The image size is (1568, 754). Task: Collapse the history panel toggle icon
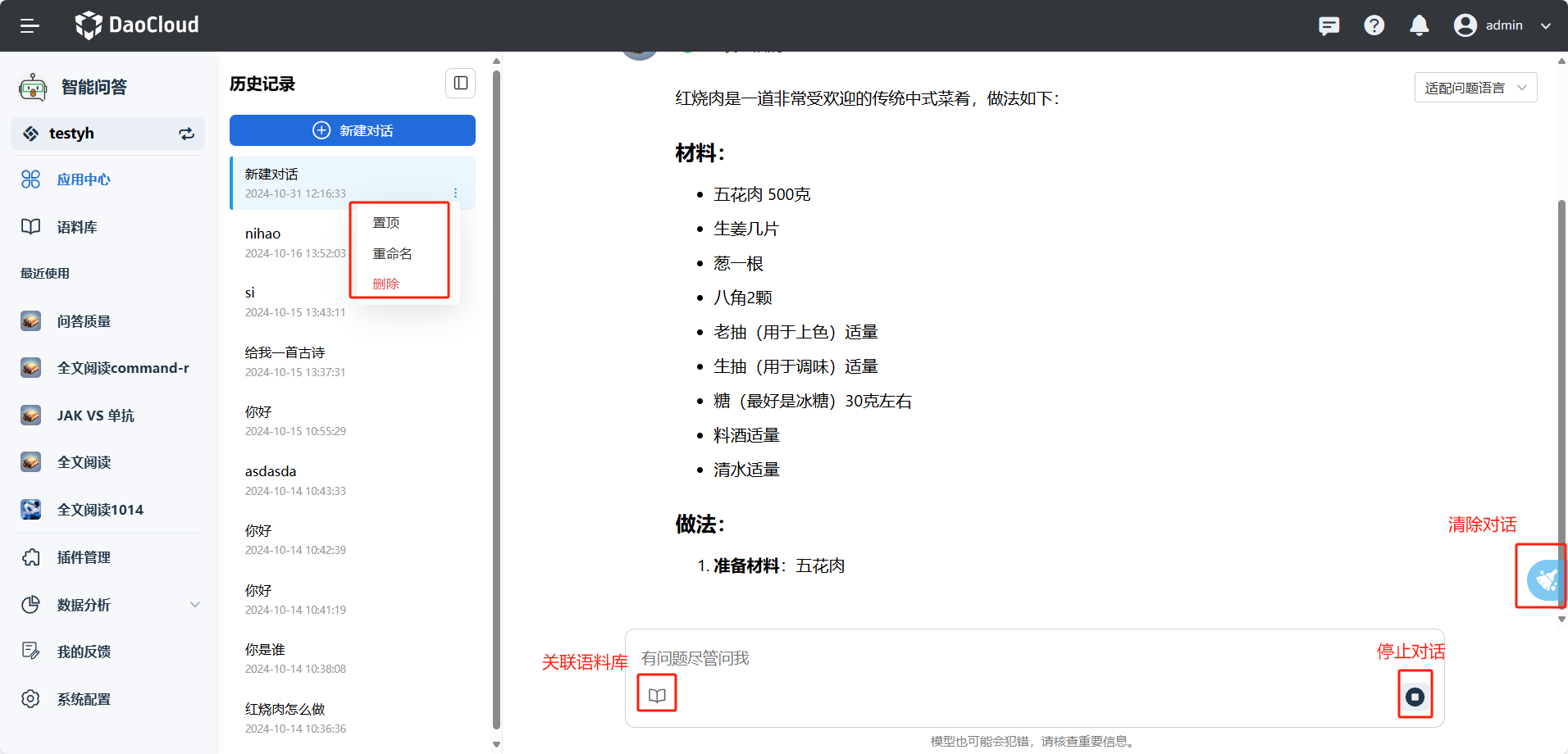click(x=460, y=83)
